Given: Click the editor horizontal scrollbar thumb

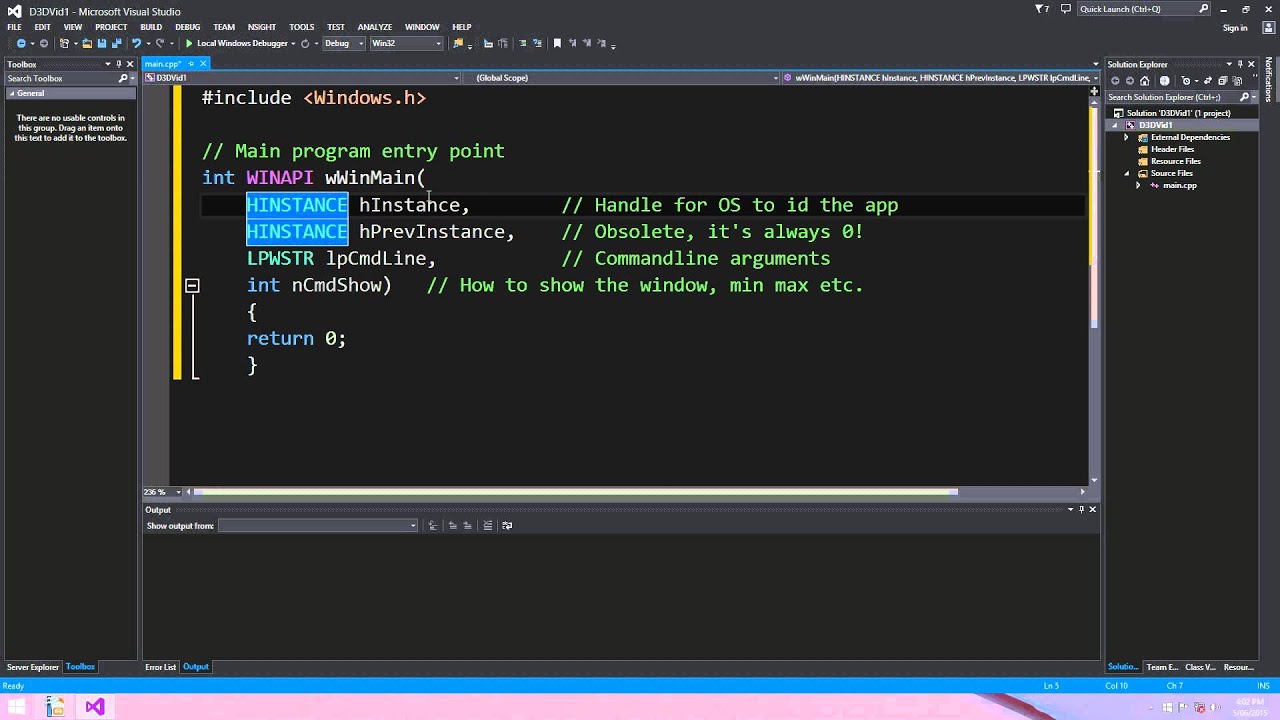Looking at the screenshot, I should coord(575,492).
